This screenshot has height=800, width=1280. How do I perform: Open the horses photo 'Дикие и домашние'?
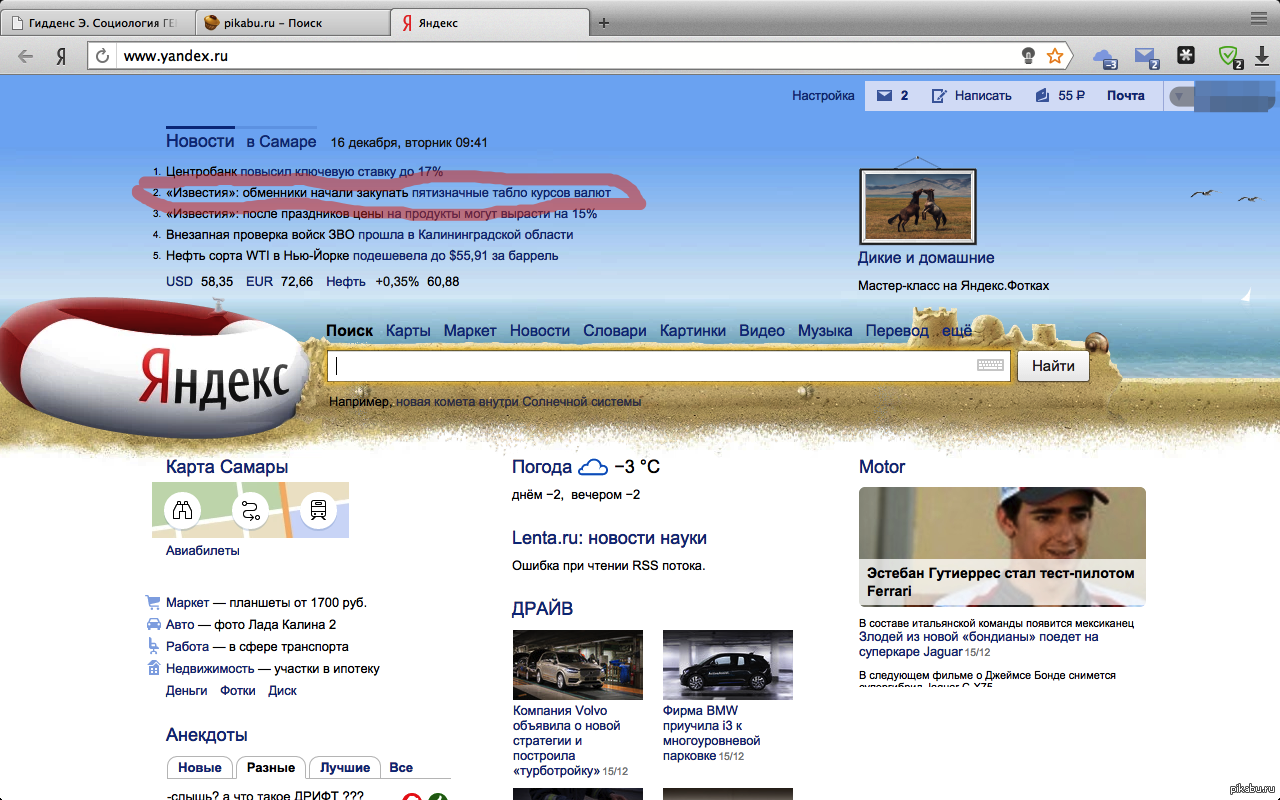click(x=917, y=206)
